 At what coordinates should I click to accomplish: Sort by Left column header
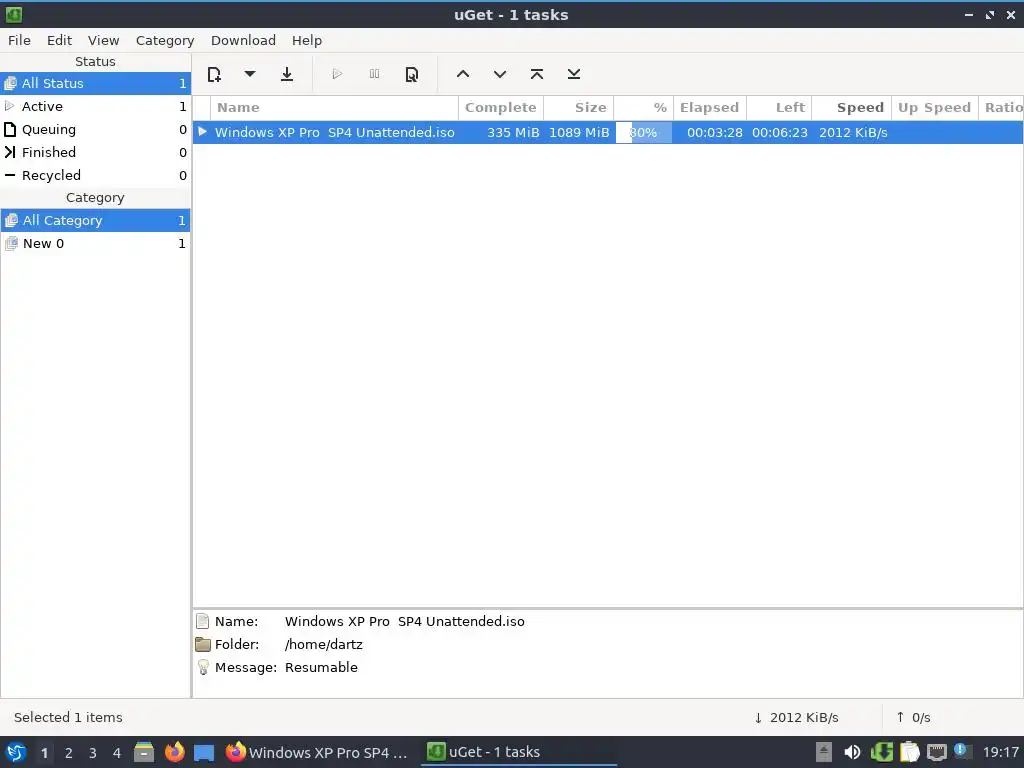click(779, 108)
